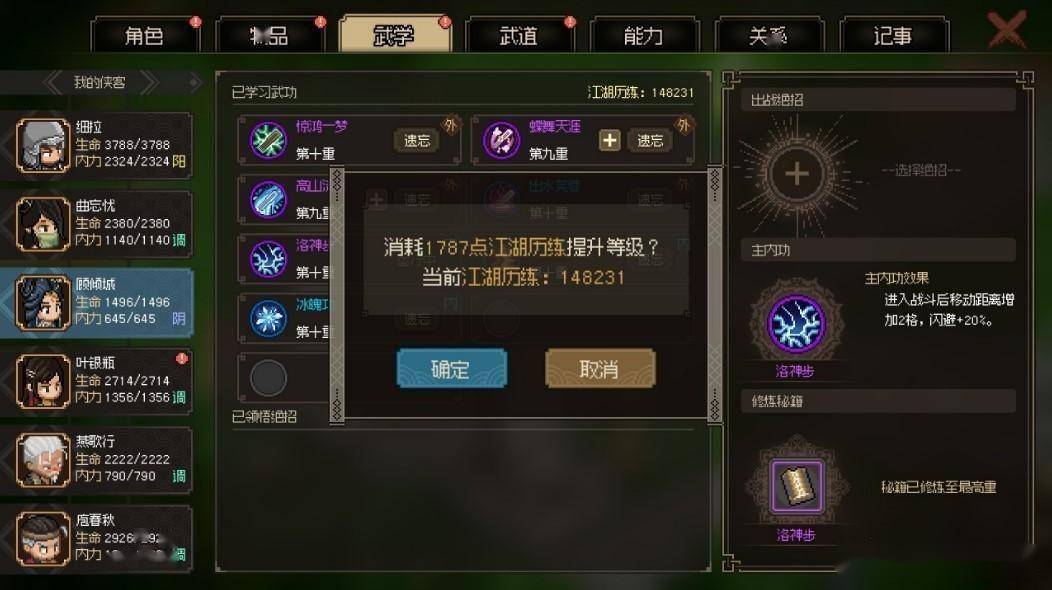
Task: Switch to the 角色 tab
Action: point(145,35)
